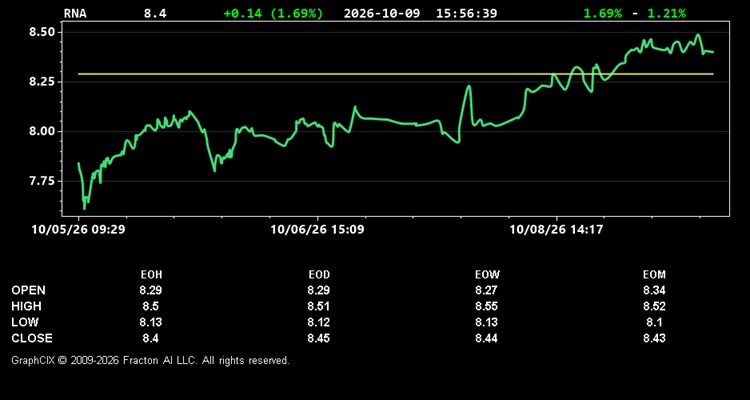This screenshot has width=750, height=400.
Task: Select the EOH low value 8.13
Action: pyautogui.click(x=151, y=322)
